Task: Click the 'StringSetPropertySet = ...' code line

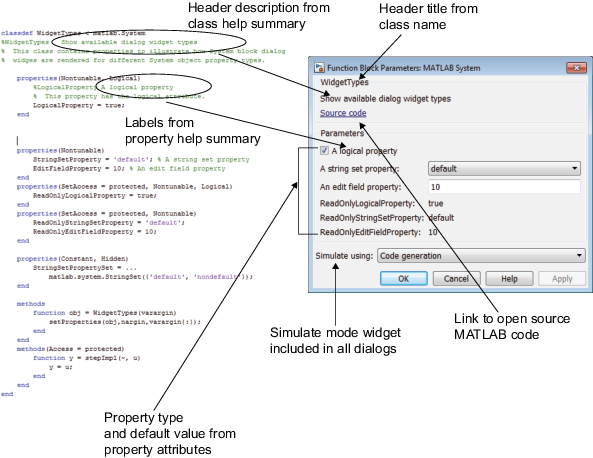Action: pos(85,268)
